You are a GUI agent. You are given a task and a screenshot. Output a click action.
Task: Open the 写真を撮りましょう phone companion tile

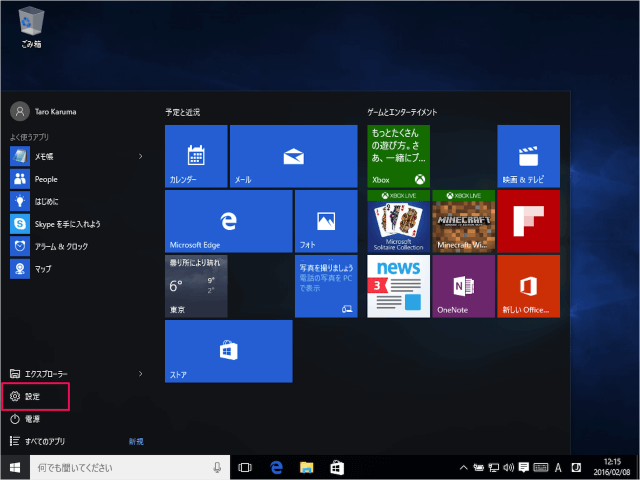click(326, 286)
